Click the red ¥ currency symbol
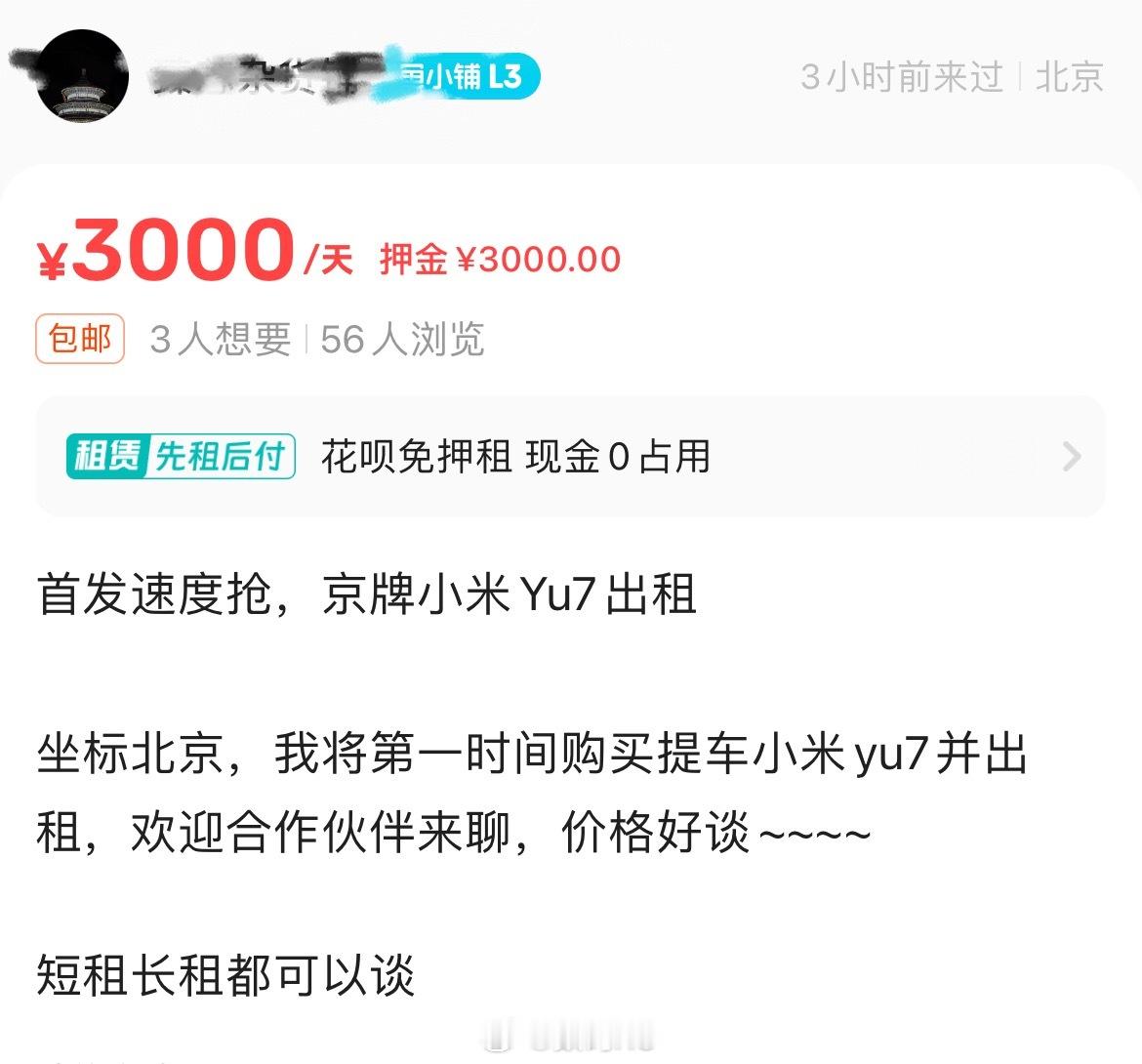 click(52, 260)
